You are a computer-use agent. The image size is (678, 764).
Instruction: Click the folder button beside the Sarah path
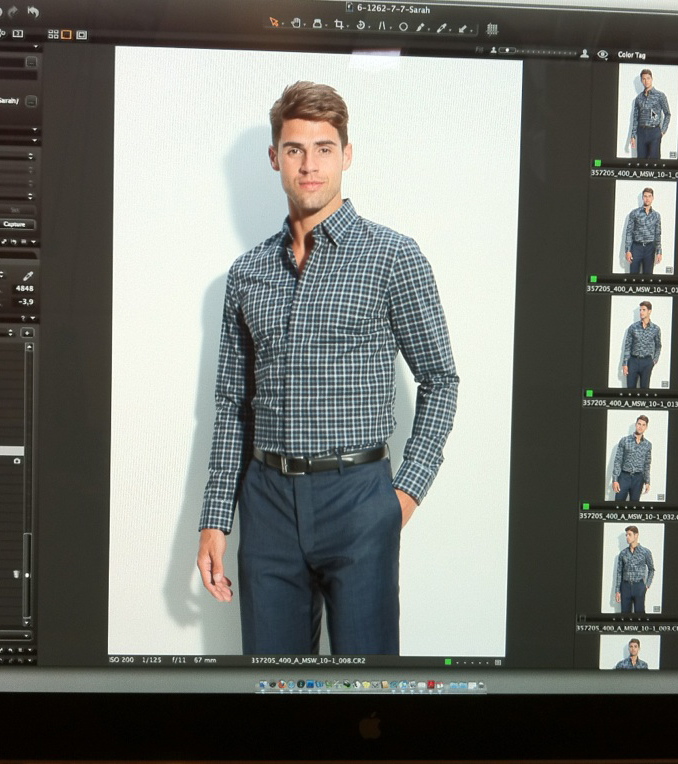[x=31, y=101]
